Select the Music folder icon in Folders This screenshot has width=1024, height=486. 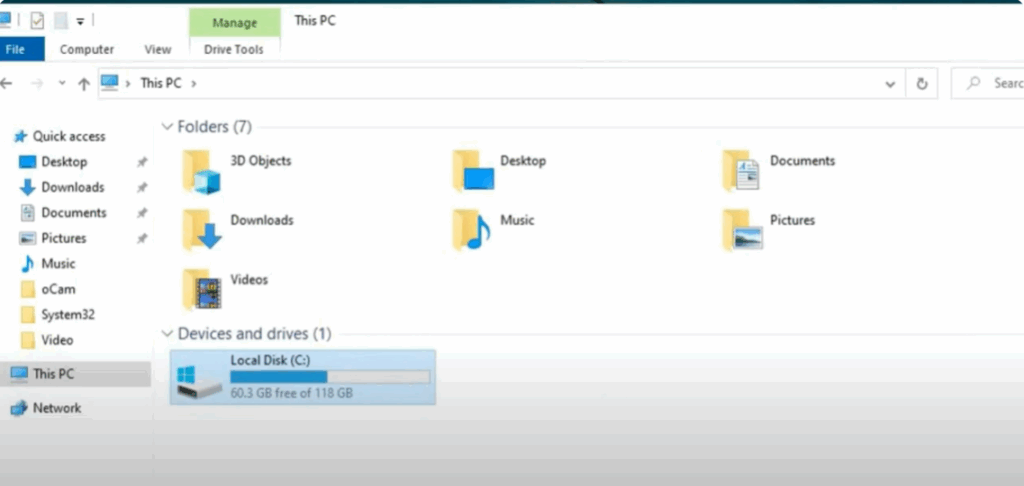[x=471, y=230]
